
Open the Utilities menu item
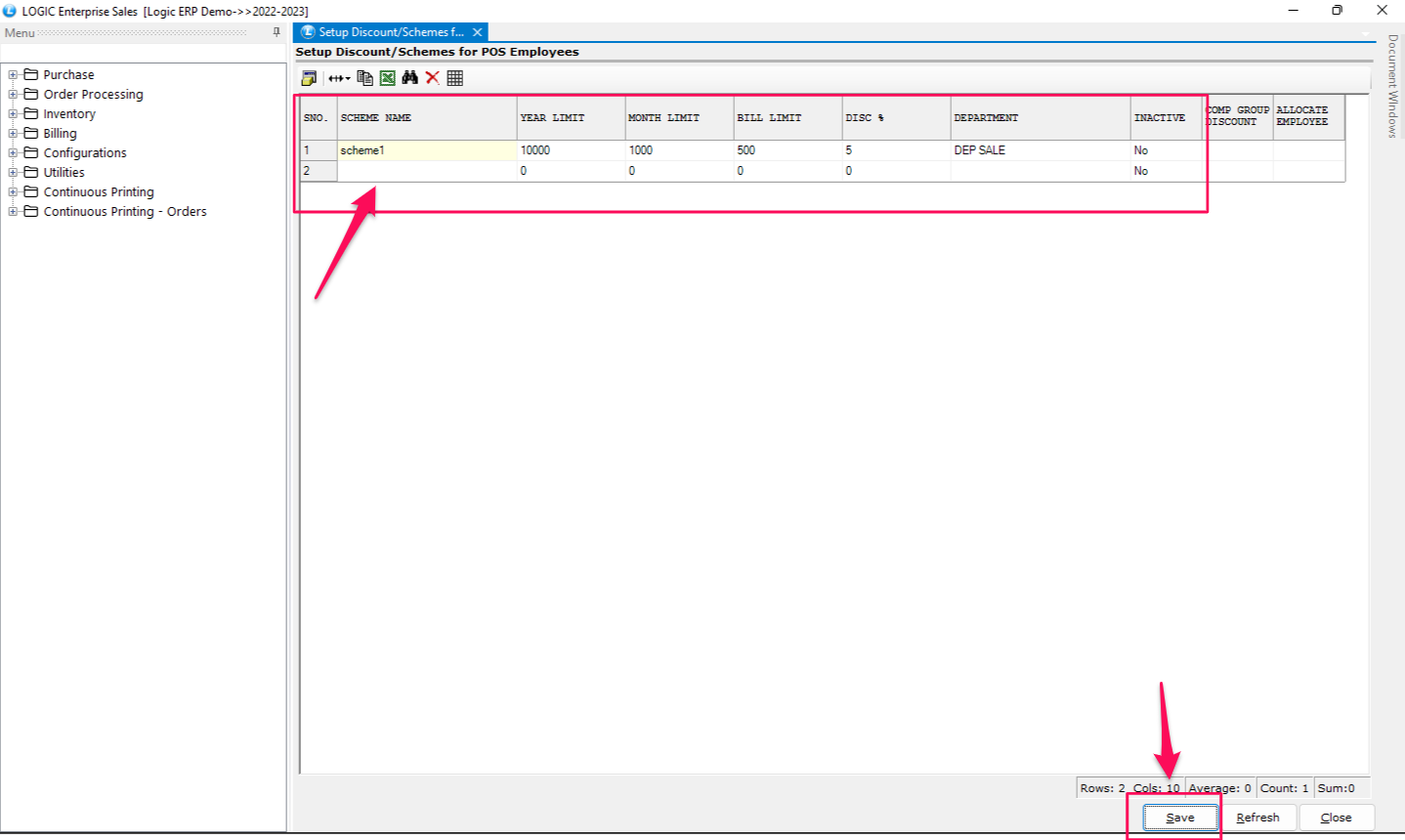click(64, 172)
